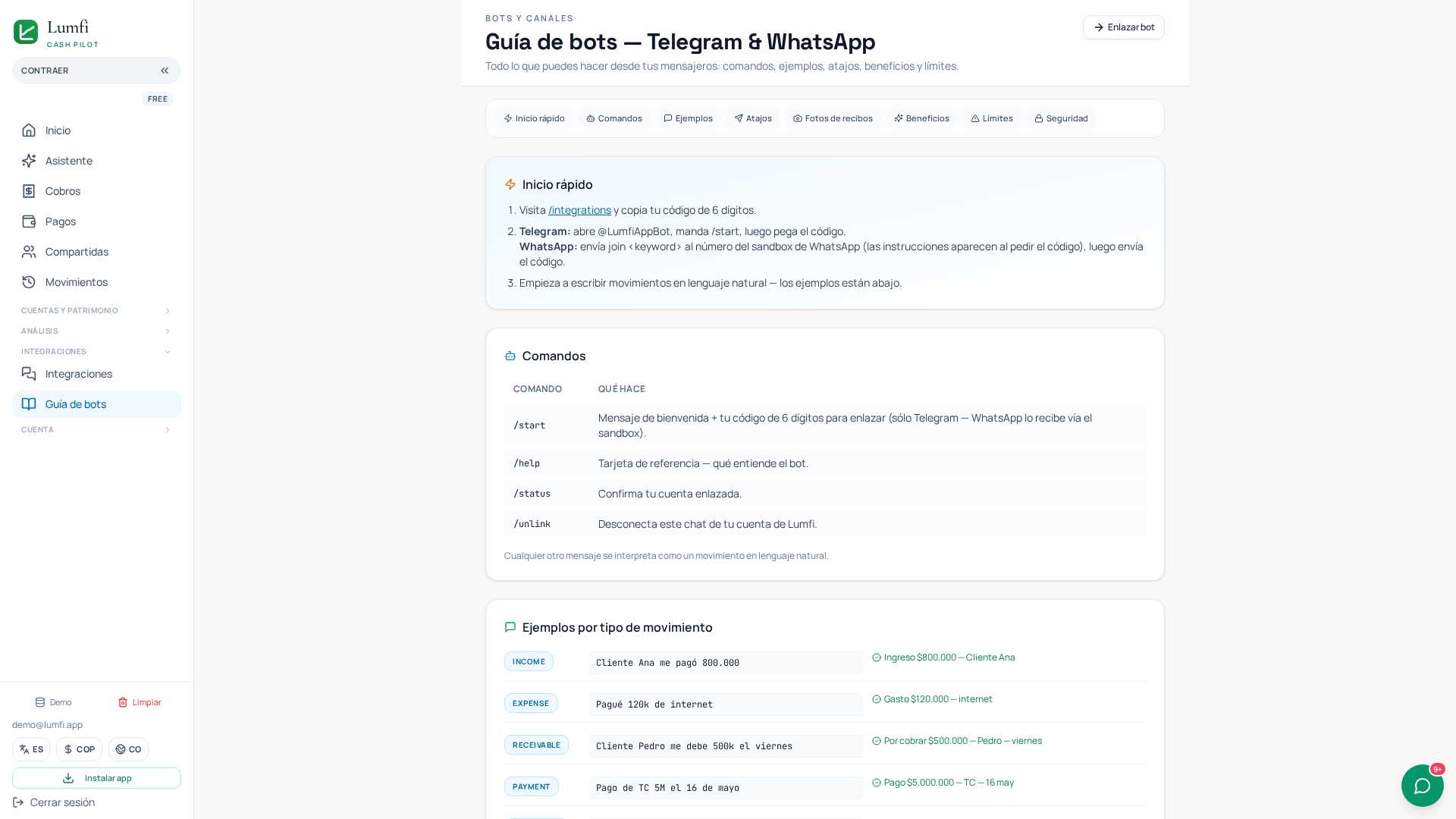1456x819 pixels.
Task: Click the download icon in Instalar app
Action: click(x=68, y=778)
